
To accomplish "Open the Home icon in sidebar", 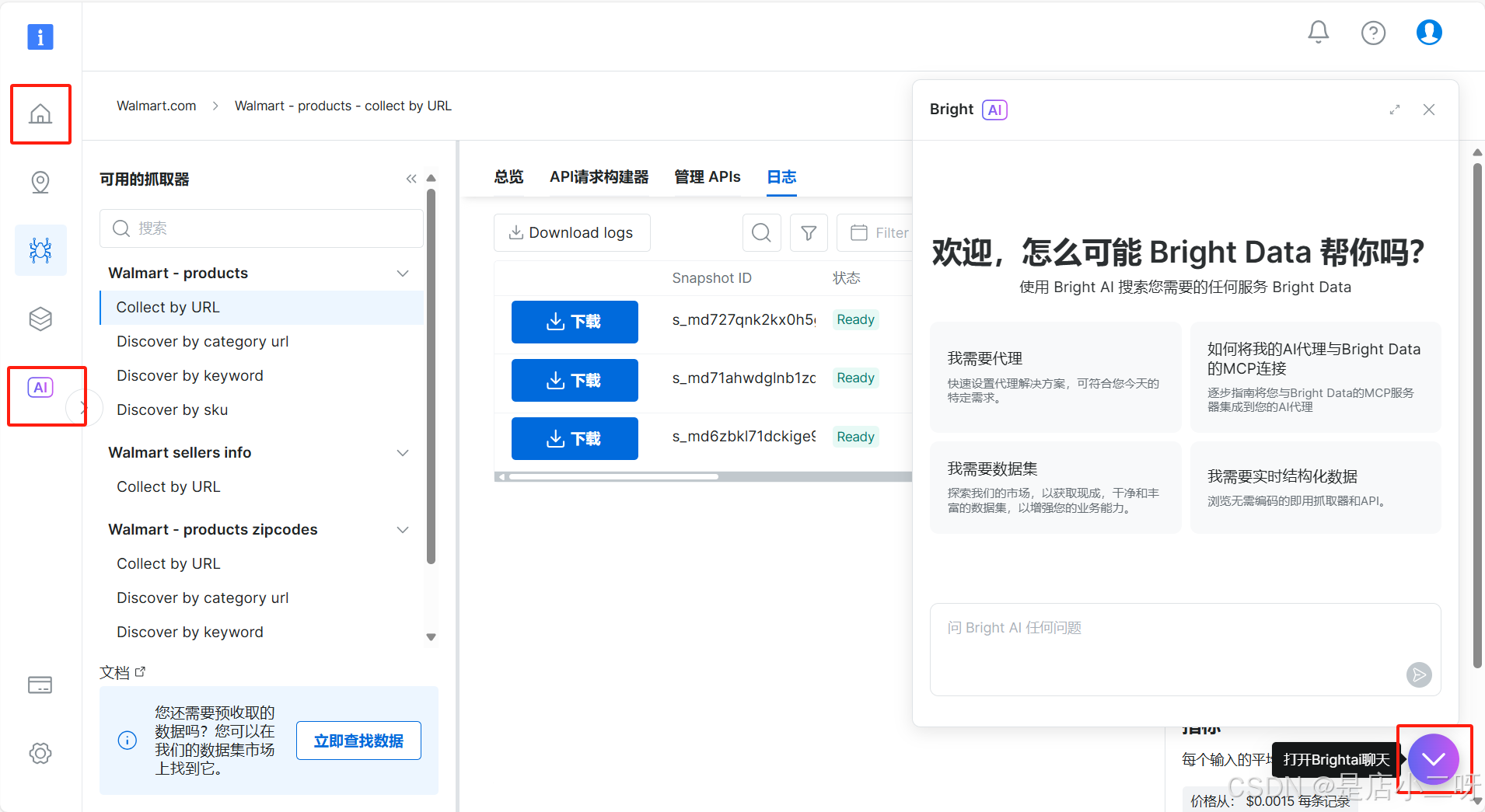I will (x=40, y=114).
